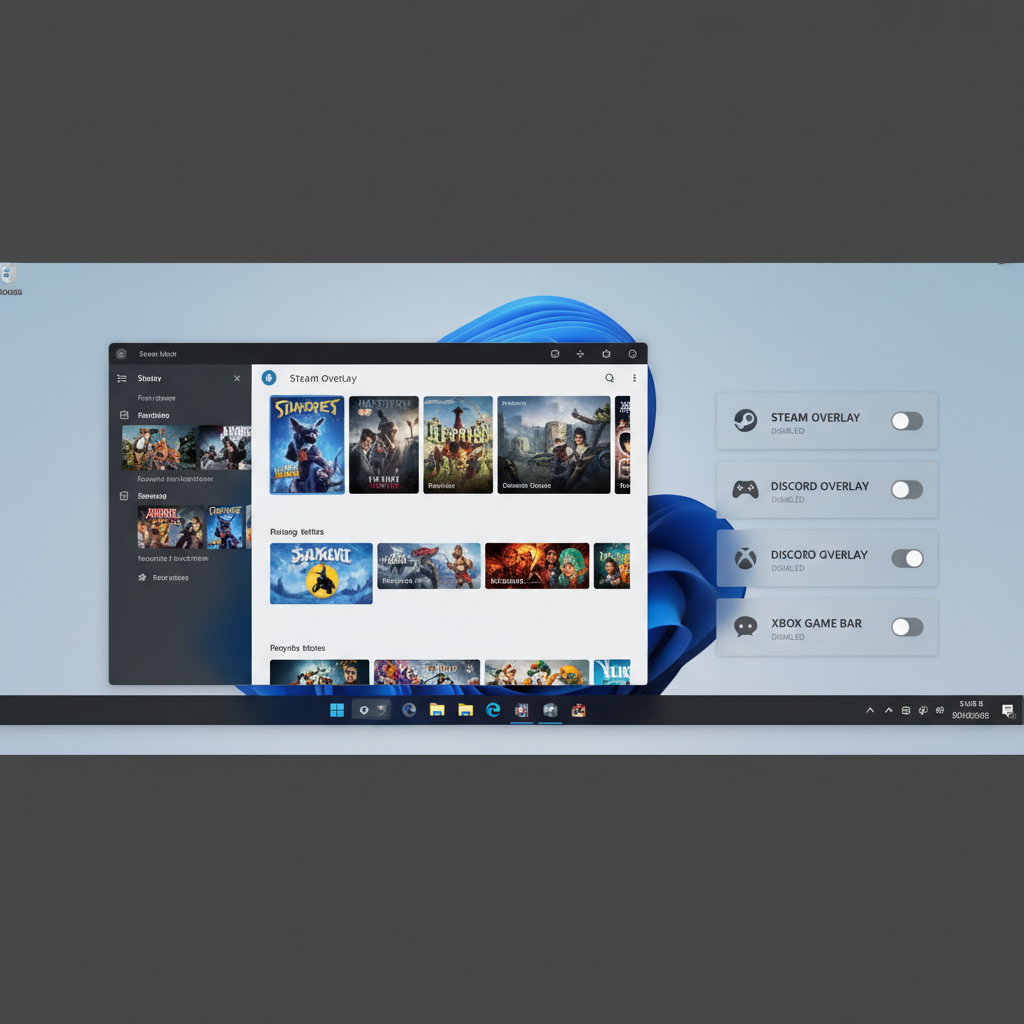Open the wide castle game cover
Screen dimensions: 1024x1024
[554, 445]
